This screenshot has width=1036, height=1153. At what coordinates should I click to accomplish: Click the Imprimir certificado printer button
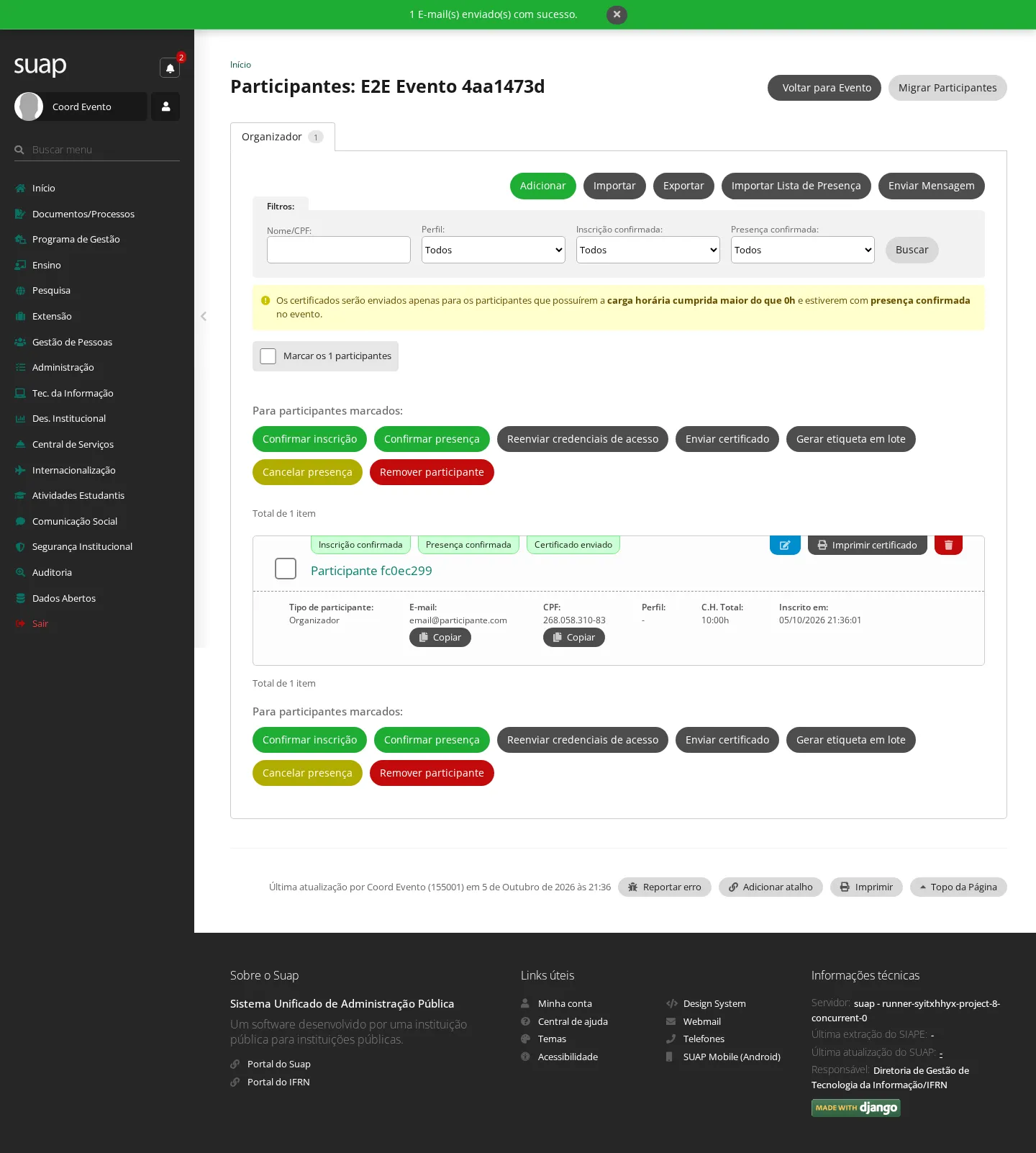[x=867, y=545]
